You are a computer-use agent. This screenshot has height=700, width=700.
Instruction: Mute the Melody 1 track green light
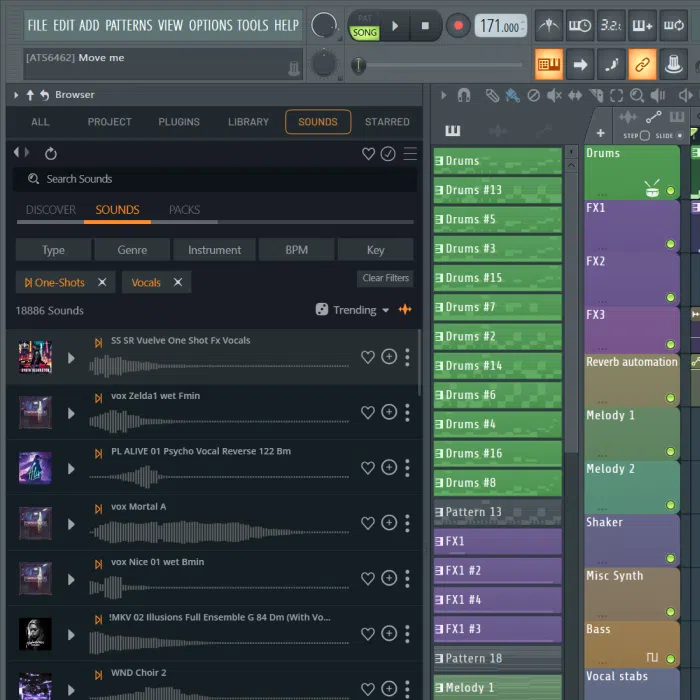pos(670,451)
